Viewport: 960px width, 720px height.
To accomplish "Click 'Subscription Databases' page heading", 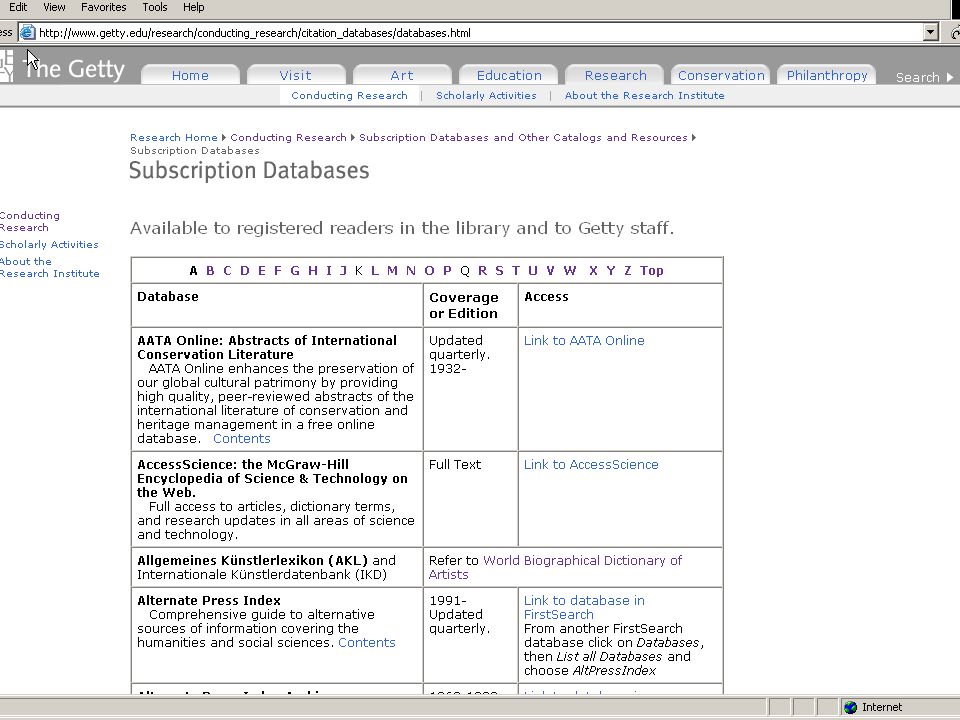I will (249, 170).
